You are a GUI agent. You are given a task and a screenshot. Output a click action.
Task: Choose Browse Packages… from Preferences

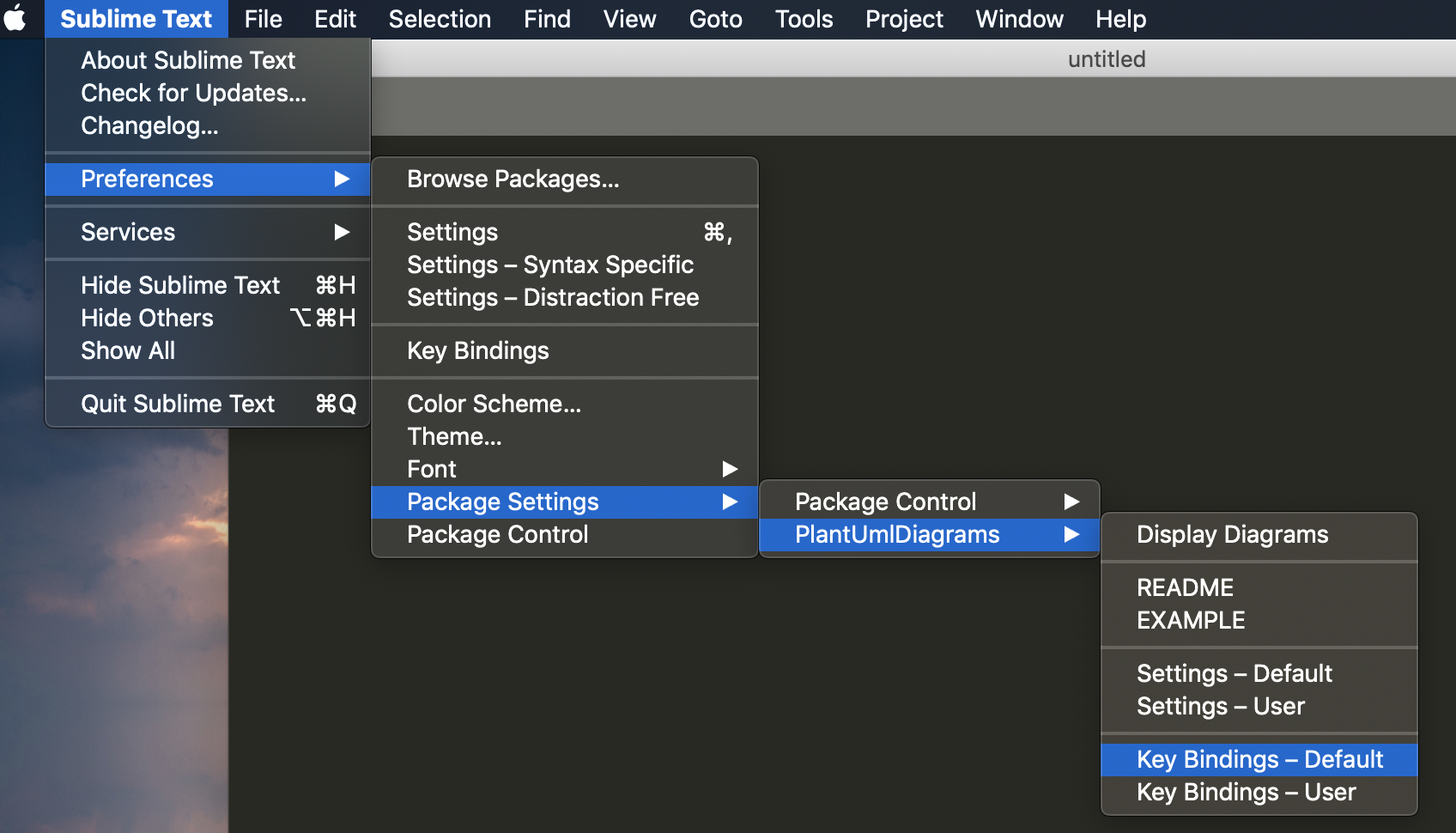513,179
